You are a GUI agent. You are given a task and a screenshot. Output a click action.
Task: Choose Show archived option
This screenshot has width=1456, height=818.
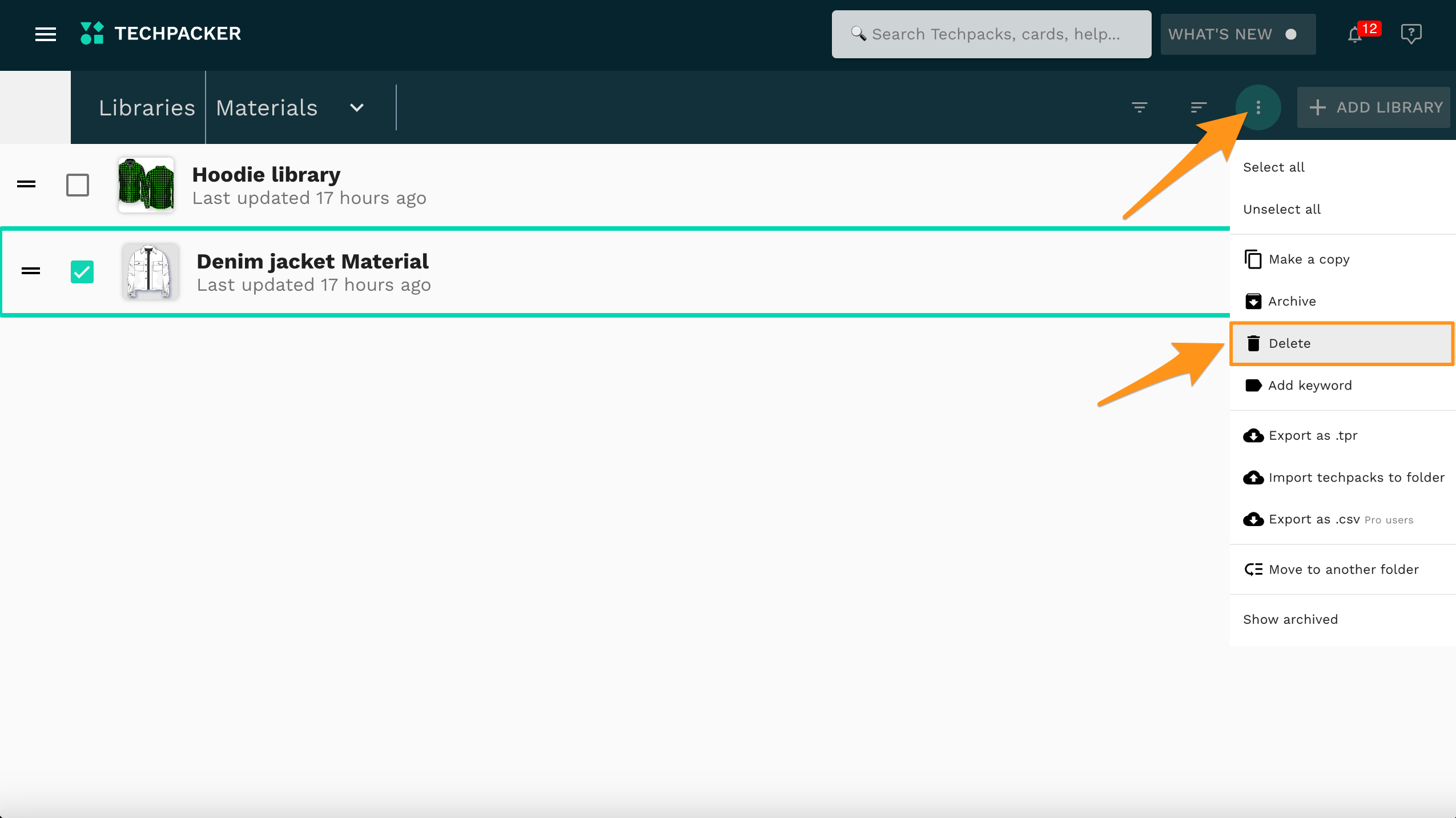pos(1342,619)
